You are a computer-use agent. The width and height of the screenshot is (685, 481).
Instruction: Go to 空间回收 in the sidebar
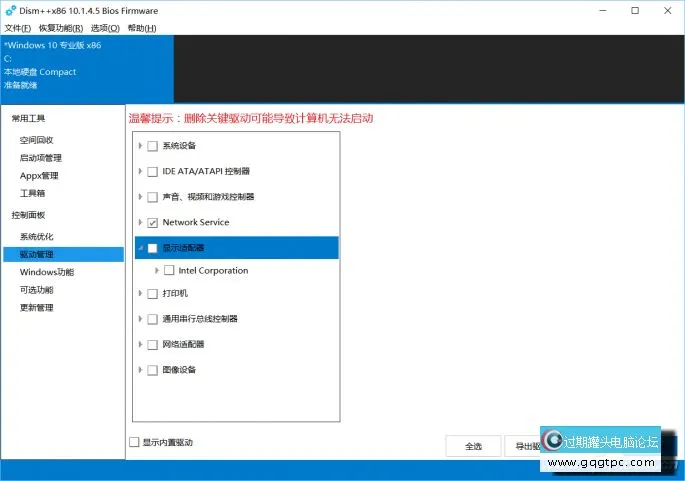[37, 140]
